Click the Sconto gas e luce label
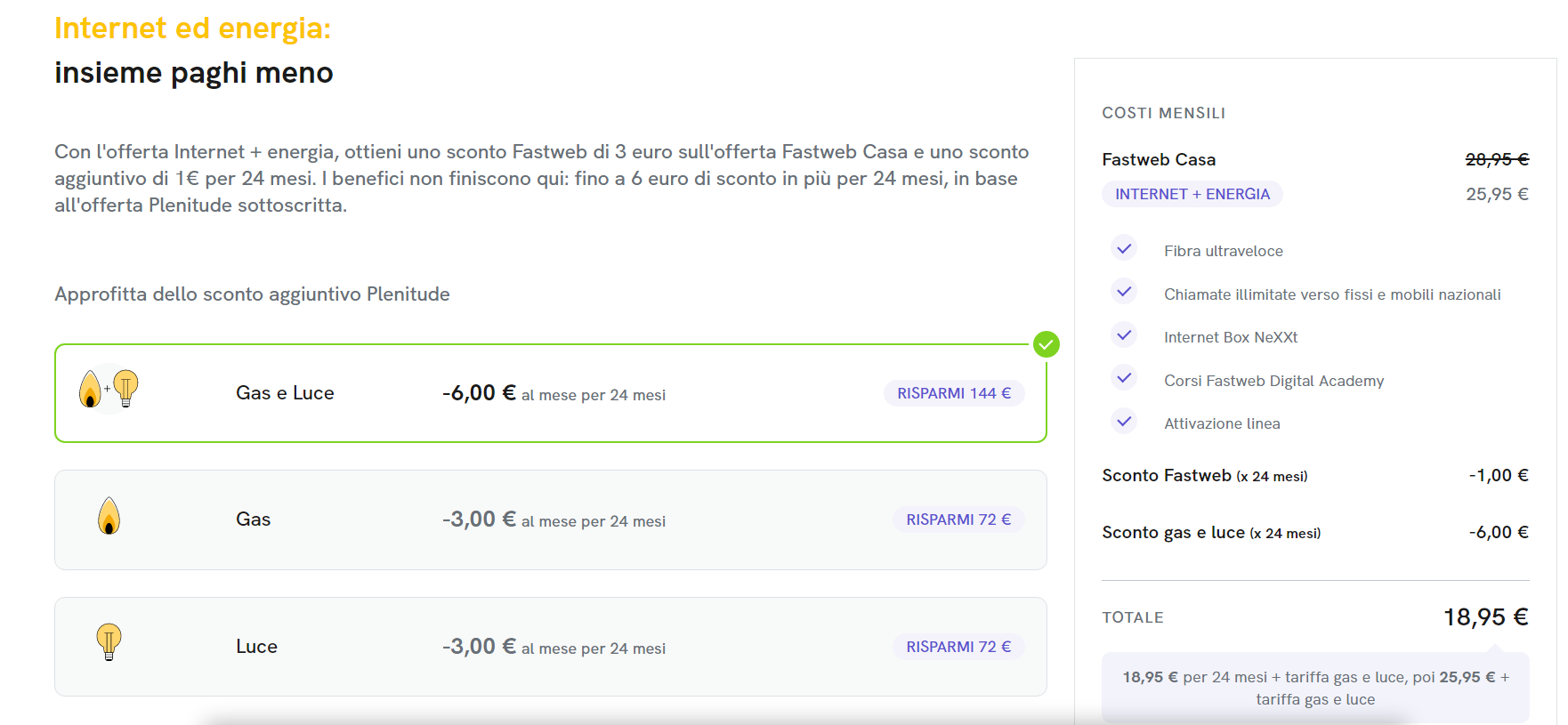 (x=1211, y=533)
